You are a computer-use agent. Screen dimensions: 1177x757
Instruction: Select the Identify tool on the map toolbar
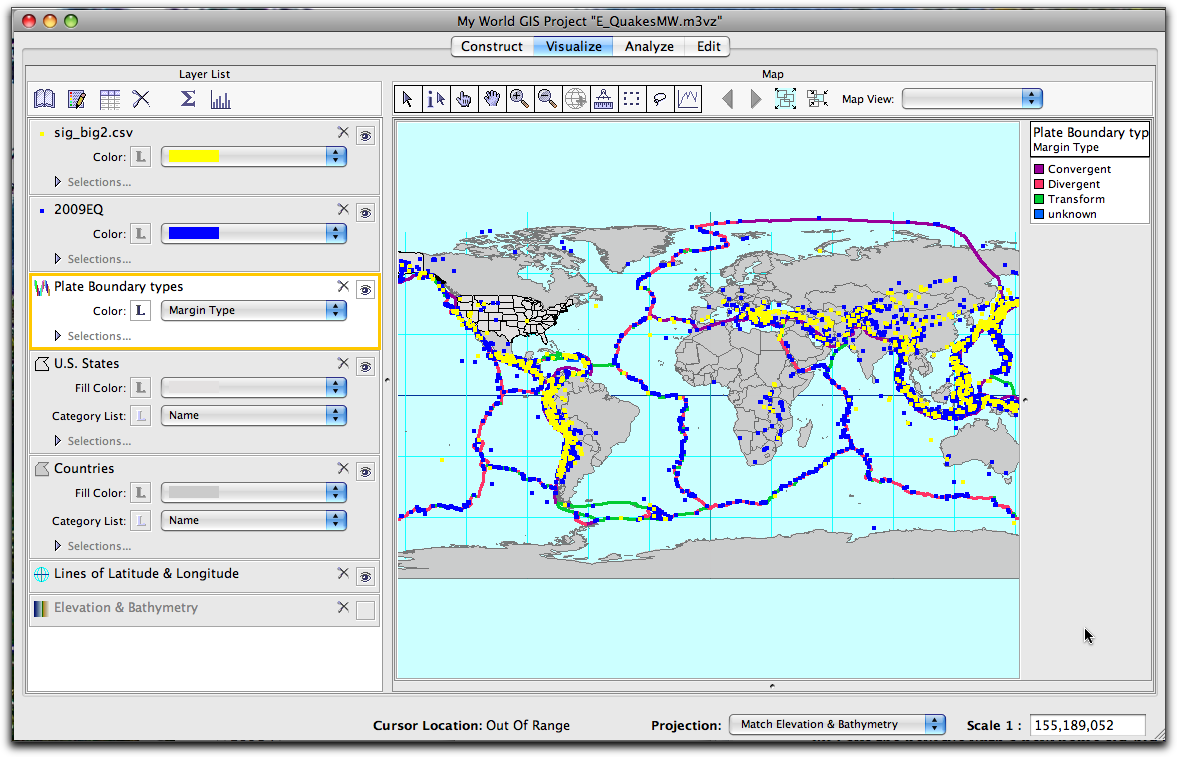436,98
